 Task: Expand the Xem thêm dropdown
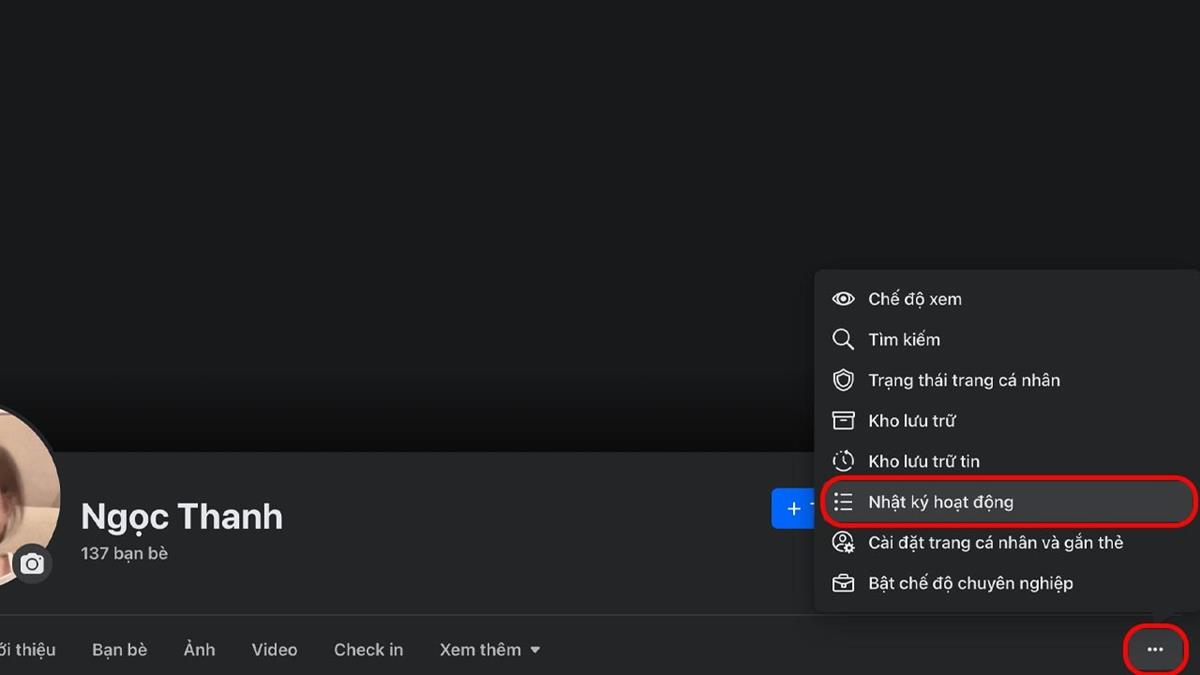(x=489, y=650)
